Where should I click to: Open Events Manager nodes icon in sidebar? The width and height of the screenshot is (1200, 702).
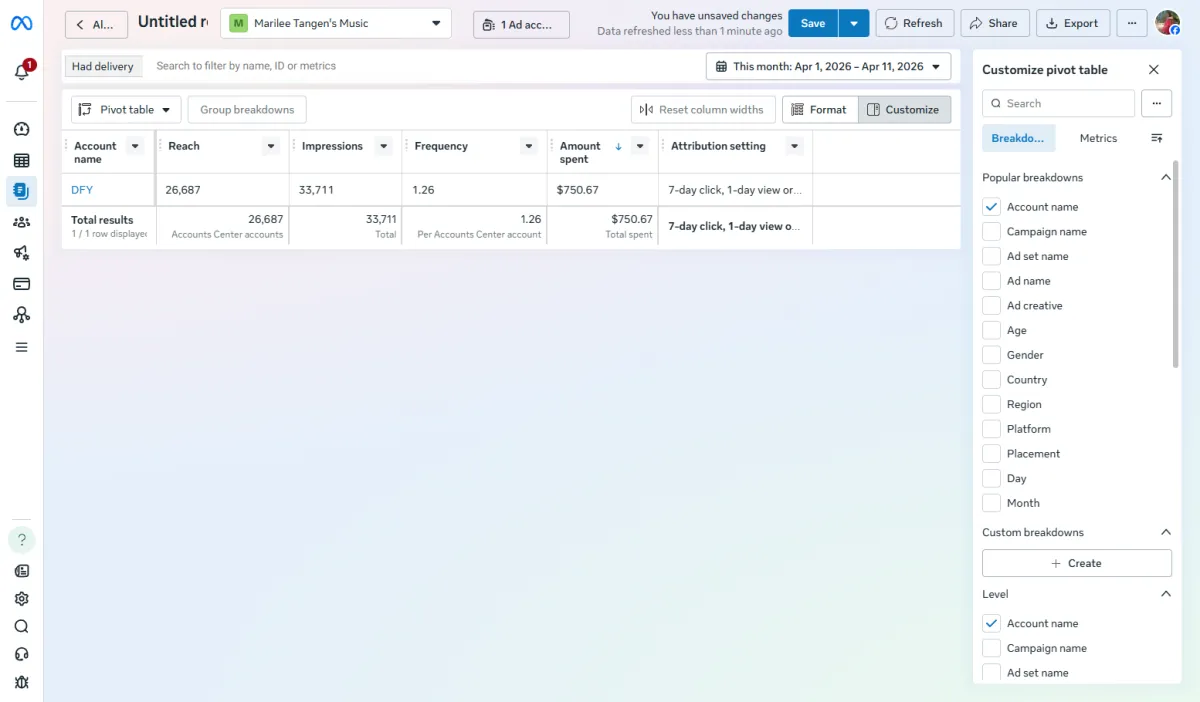(x=21, y=315)
